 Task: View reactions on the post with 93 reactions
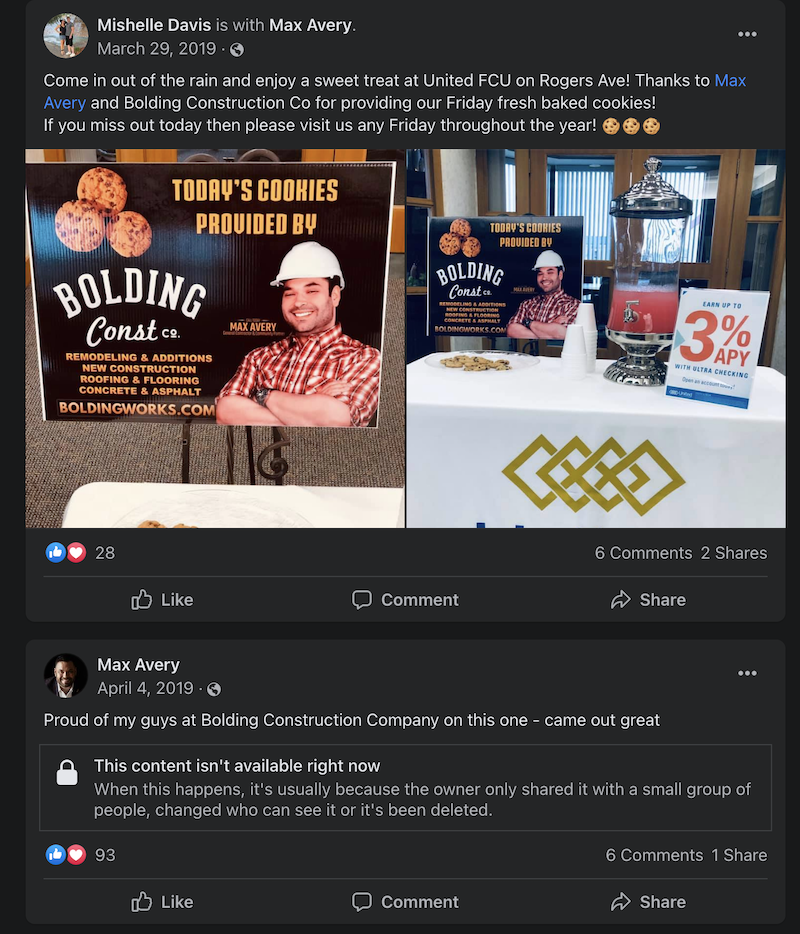80,855
